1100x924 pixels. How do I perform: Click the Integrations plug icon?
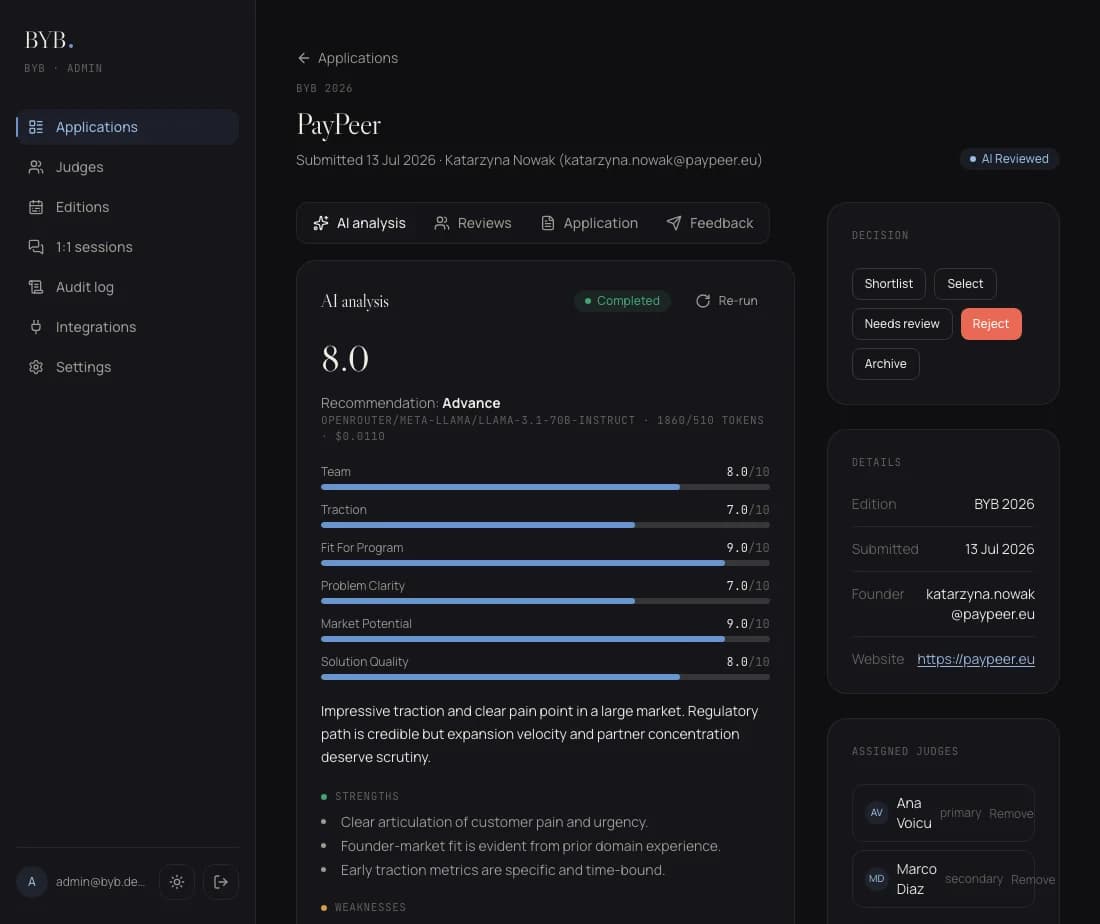tap(36, 327)
